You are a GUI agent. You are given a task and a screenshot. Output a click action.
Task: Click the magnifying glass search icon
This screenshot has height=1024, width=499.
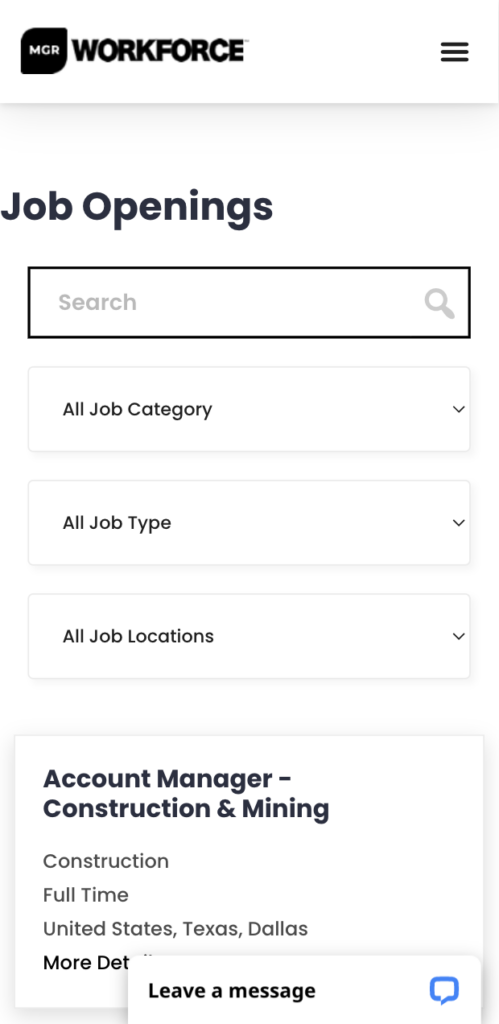coord(440,304)
